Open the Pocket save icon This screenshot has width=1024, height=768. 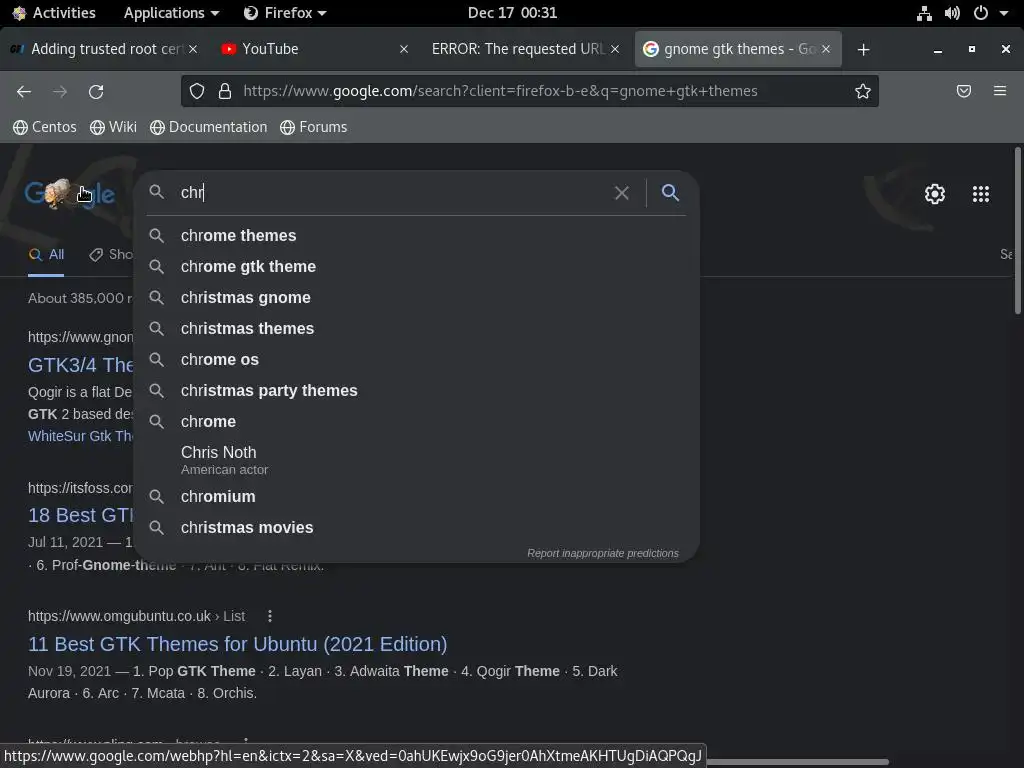963,91
